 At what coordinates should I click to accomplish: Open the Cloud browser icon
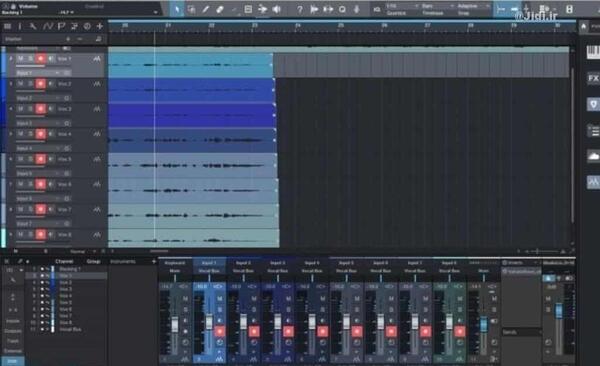tap(593, 156)
